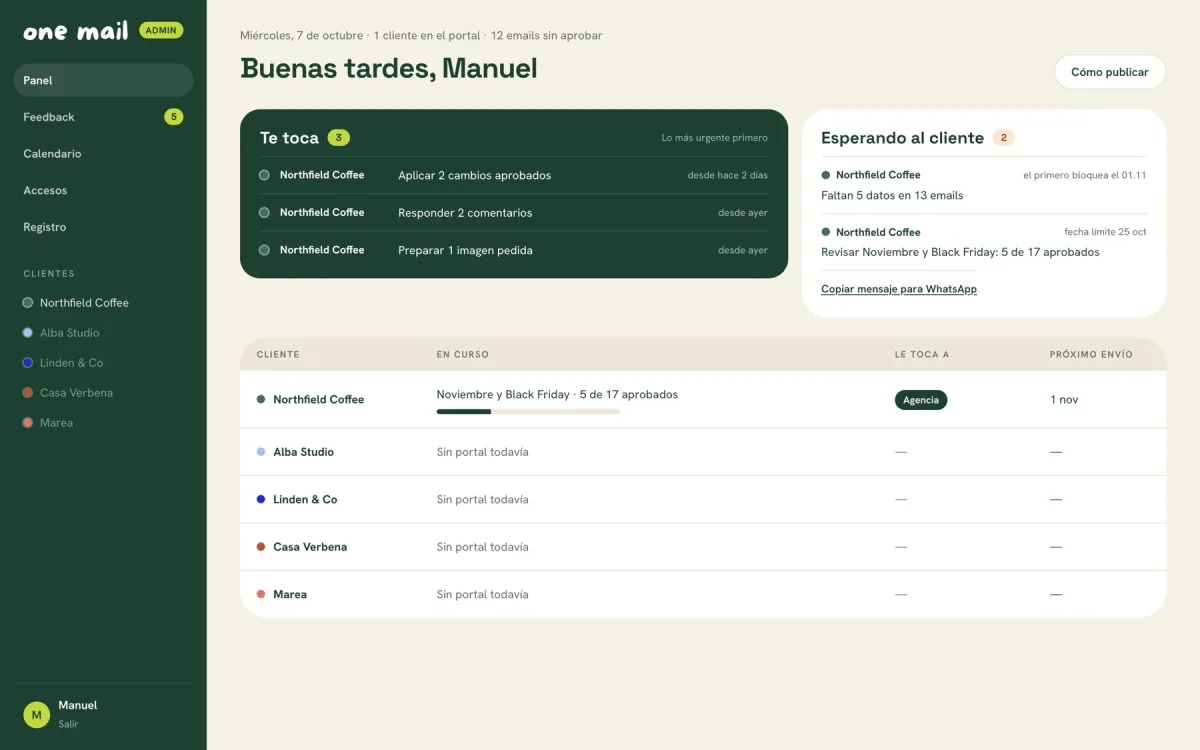Mark 'Responder 2 comentarios' circle done
The height and width of the screenshot is (750, 1200).
pos(264,212)
